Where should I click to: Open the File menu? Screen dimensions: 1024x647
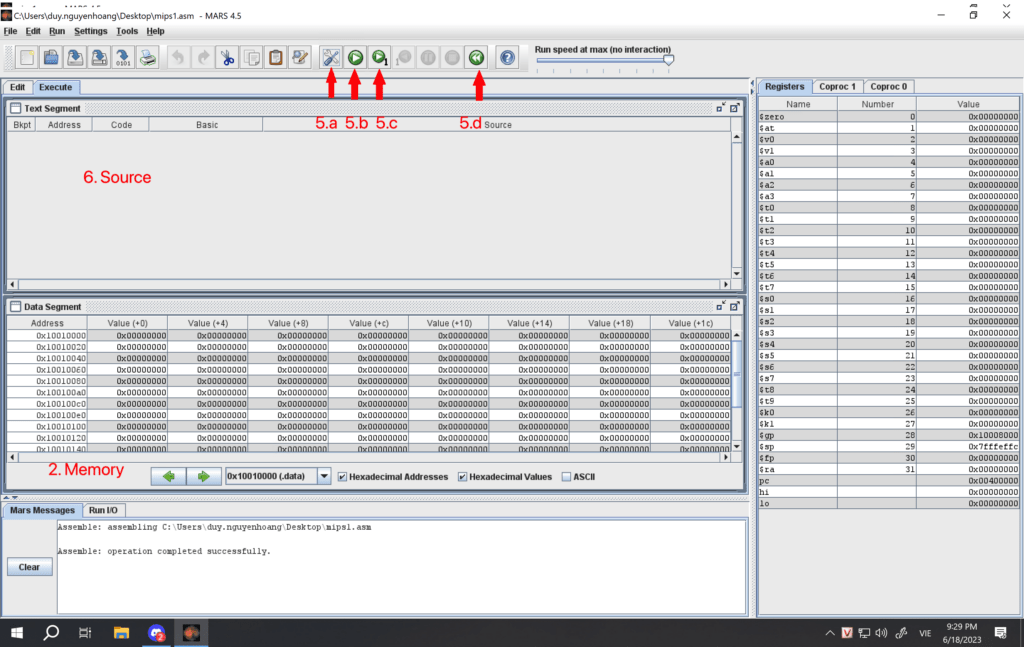coord(10,31)
